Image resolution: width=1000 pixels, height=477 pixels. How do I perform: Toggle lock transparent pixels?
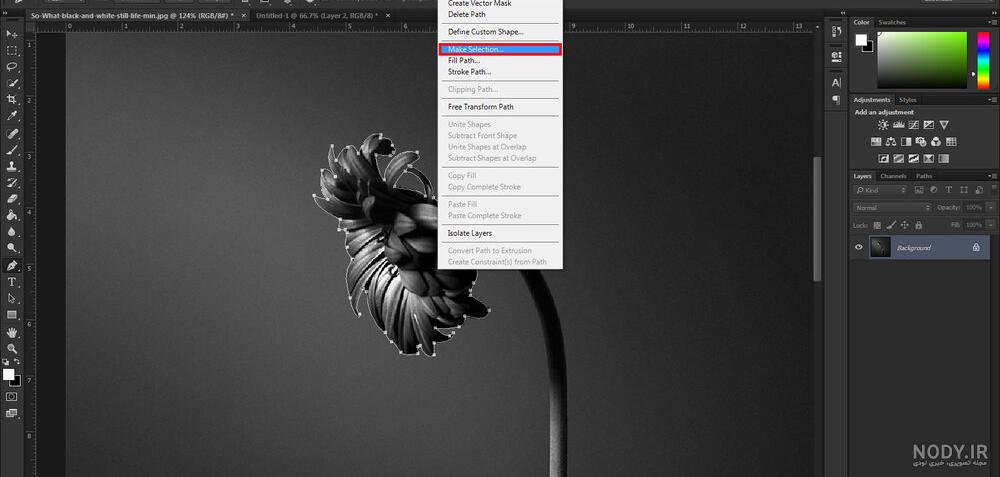[878, 225]
